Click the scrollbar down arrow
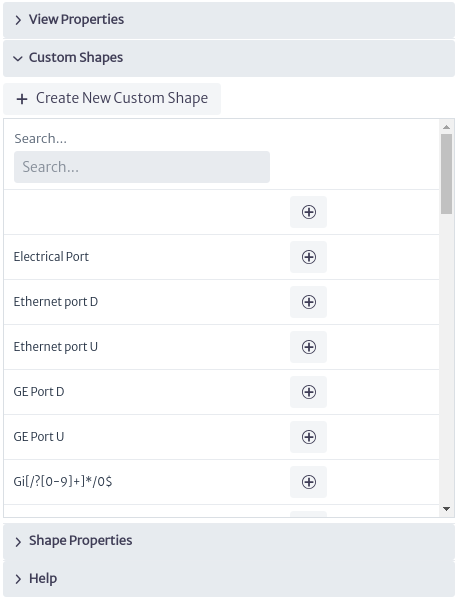Image resolution: width=458 pixels, height=597 pixels. (447, 509)
